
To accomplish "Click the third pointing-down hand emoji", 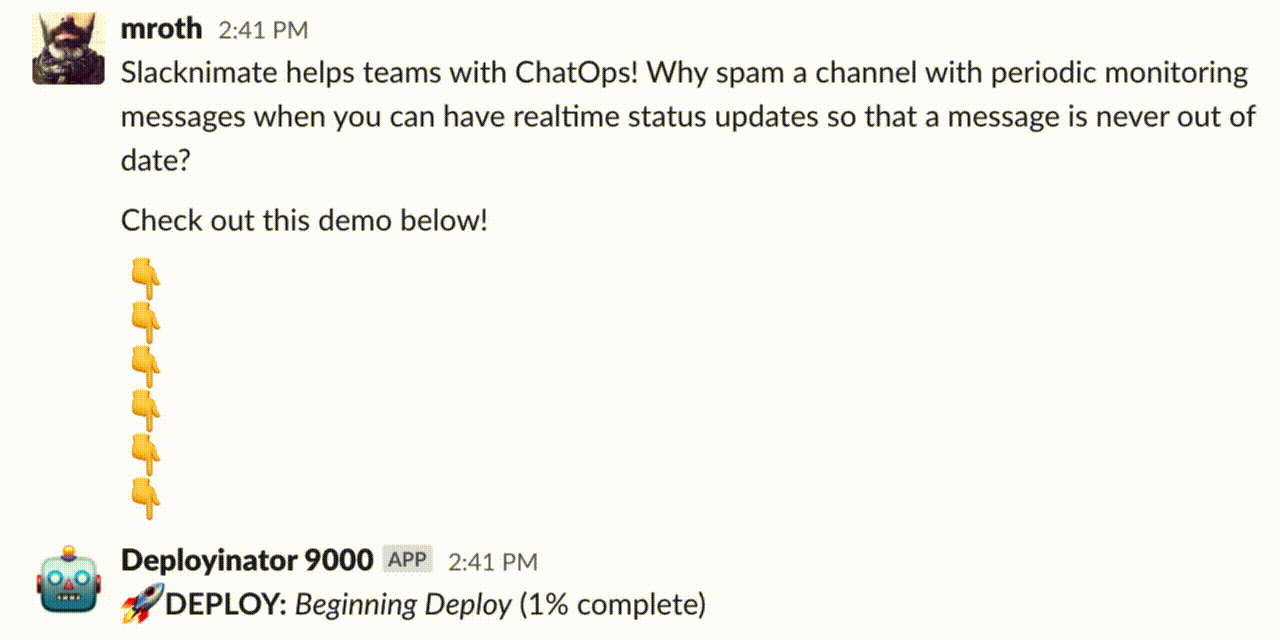I will [x=146, y=365].
